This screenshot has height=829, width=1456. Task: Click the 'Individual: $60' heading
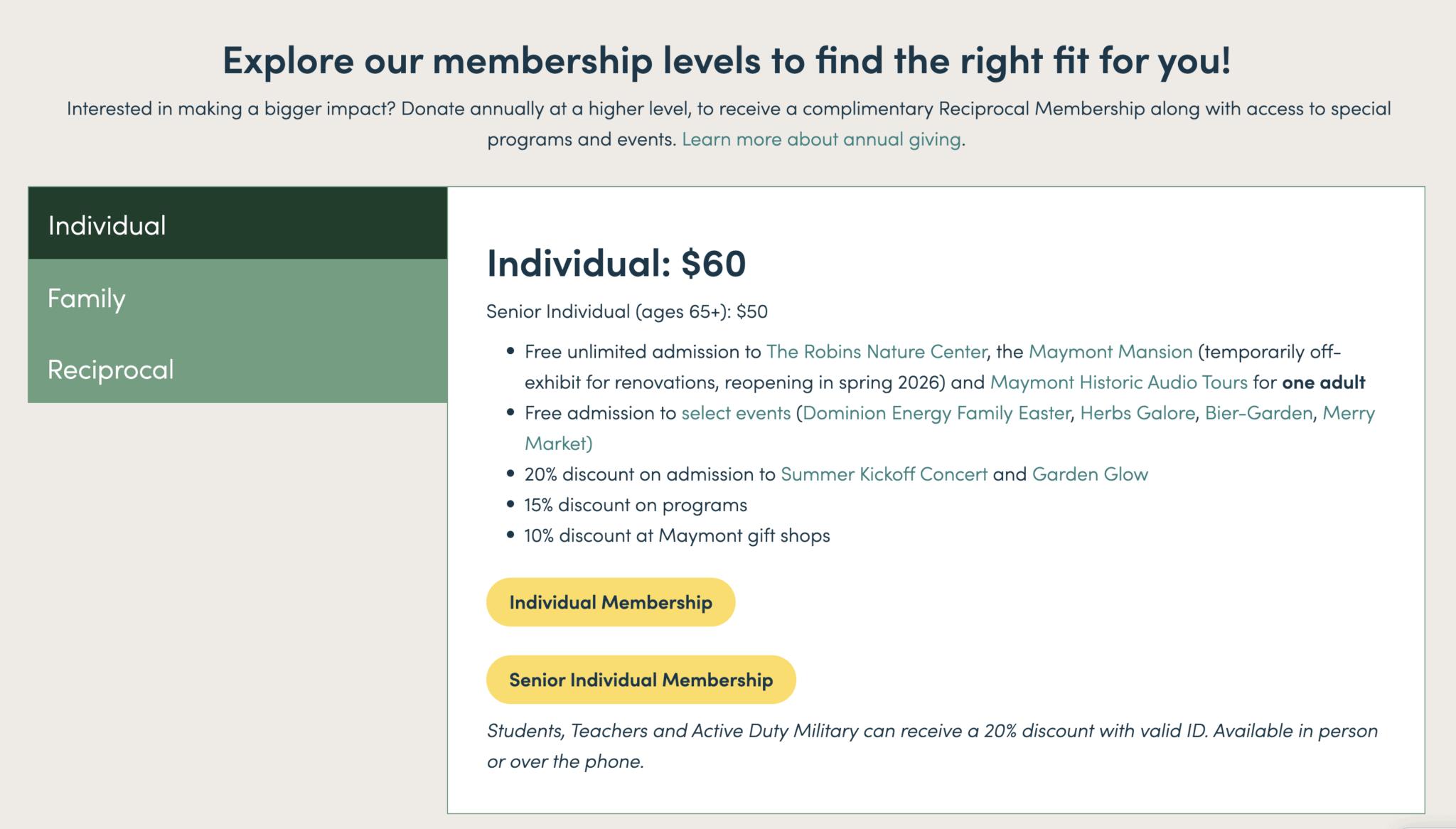[616, 264]
